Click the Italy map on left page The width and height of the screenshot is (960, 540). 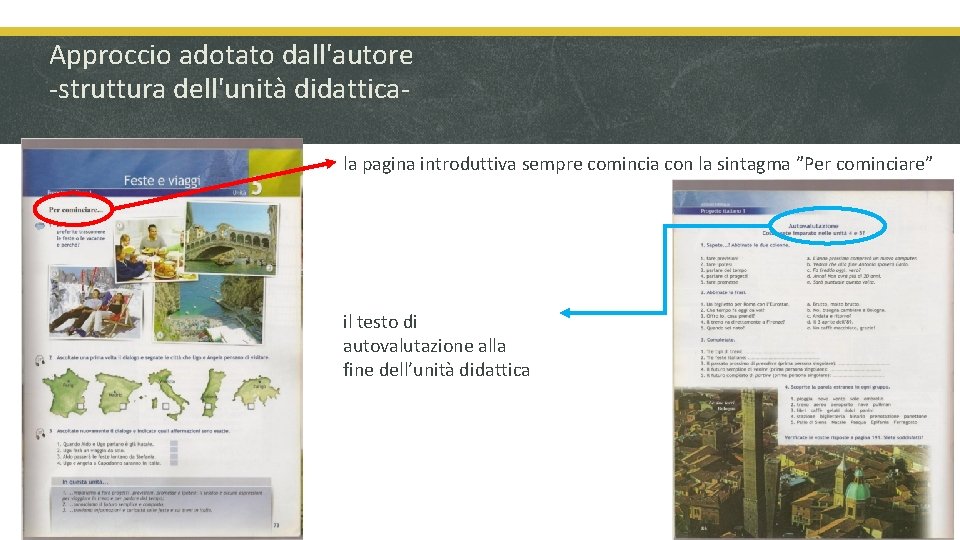(169, 392)
